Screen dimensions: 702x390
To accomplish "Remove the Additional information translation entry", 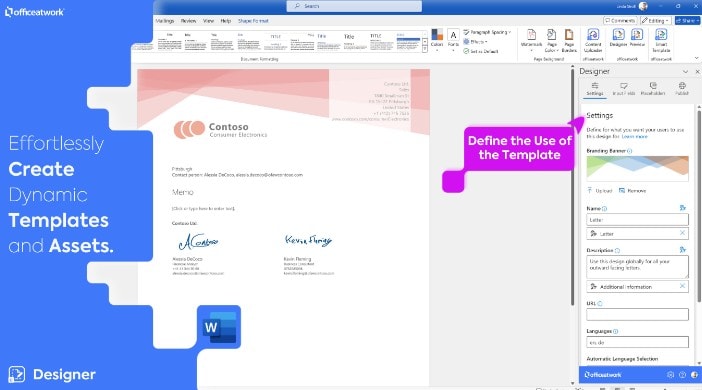I will 682,286.
